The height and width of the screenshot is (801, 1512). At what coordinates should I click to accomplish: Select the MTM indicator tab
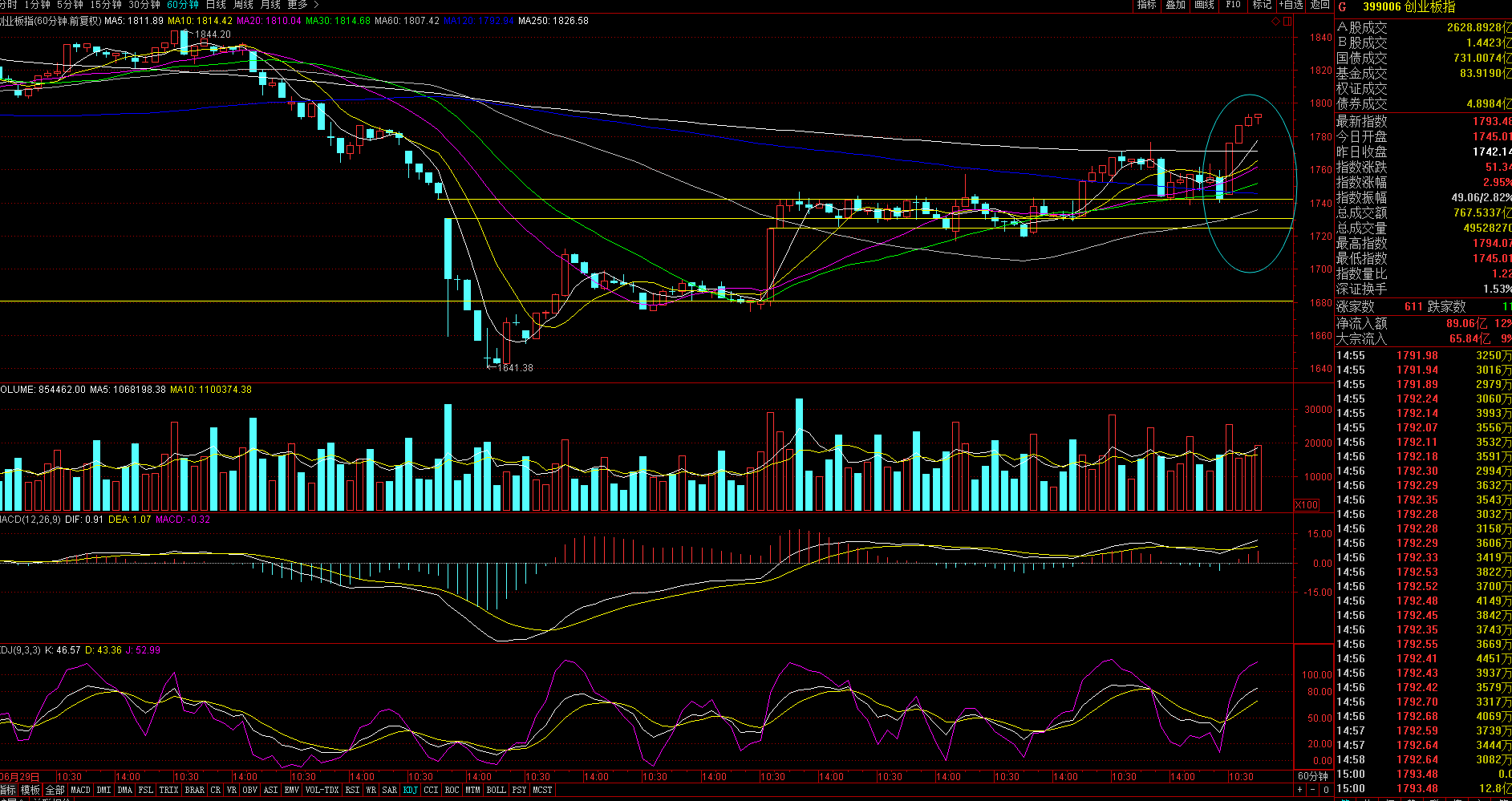(472, 790)
